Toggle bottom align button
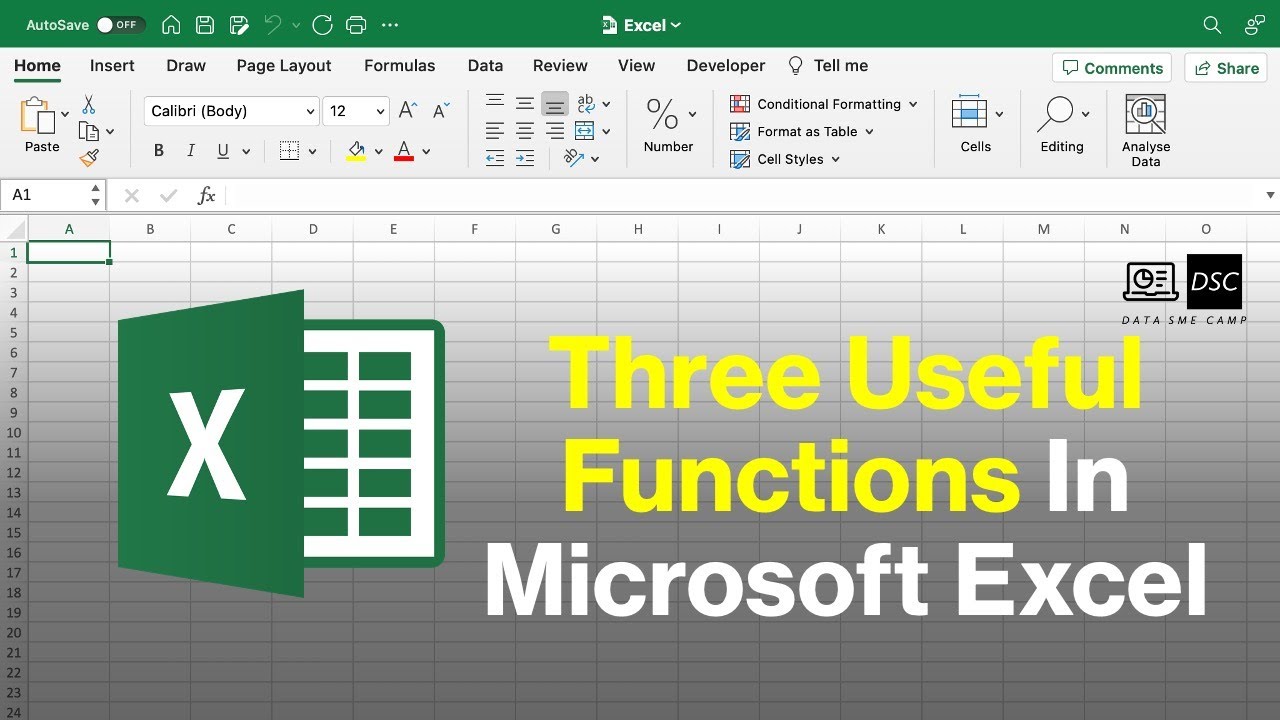The image size is (1280, 720). pos(555,103)
